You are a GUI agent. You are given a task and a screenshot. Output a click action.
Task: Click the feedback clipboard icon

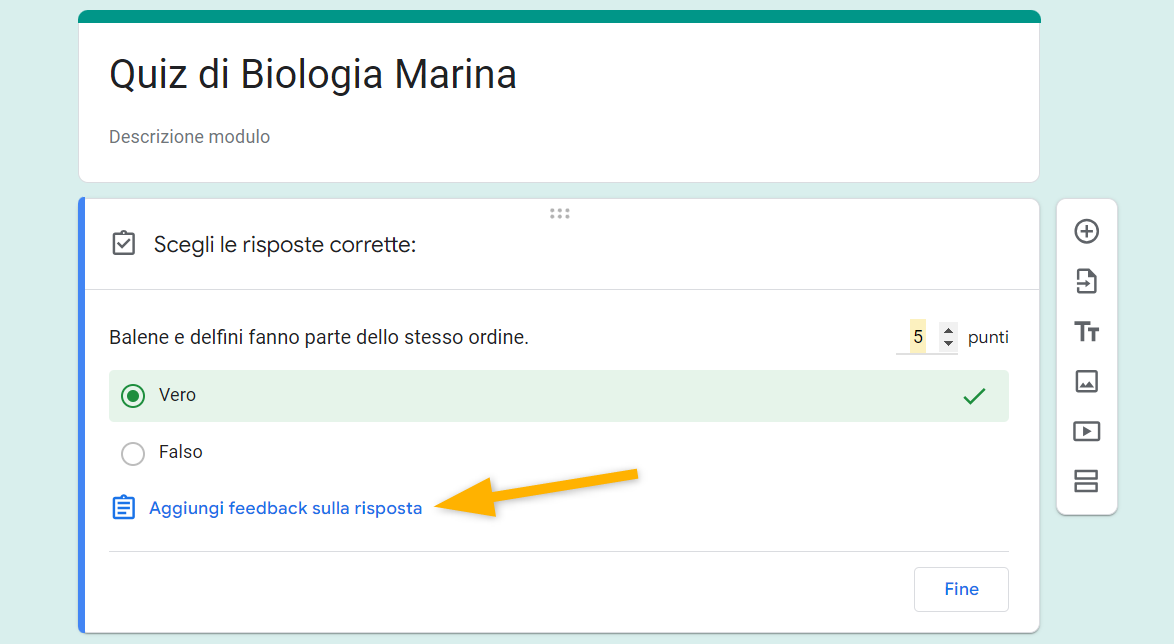pyautogui.click(x=123, y=508)
